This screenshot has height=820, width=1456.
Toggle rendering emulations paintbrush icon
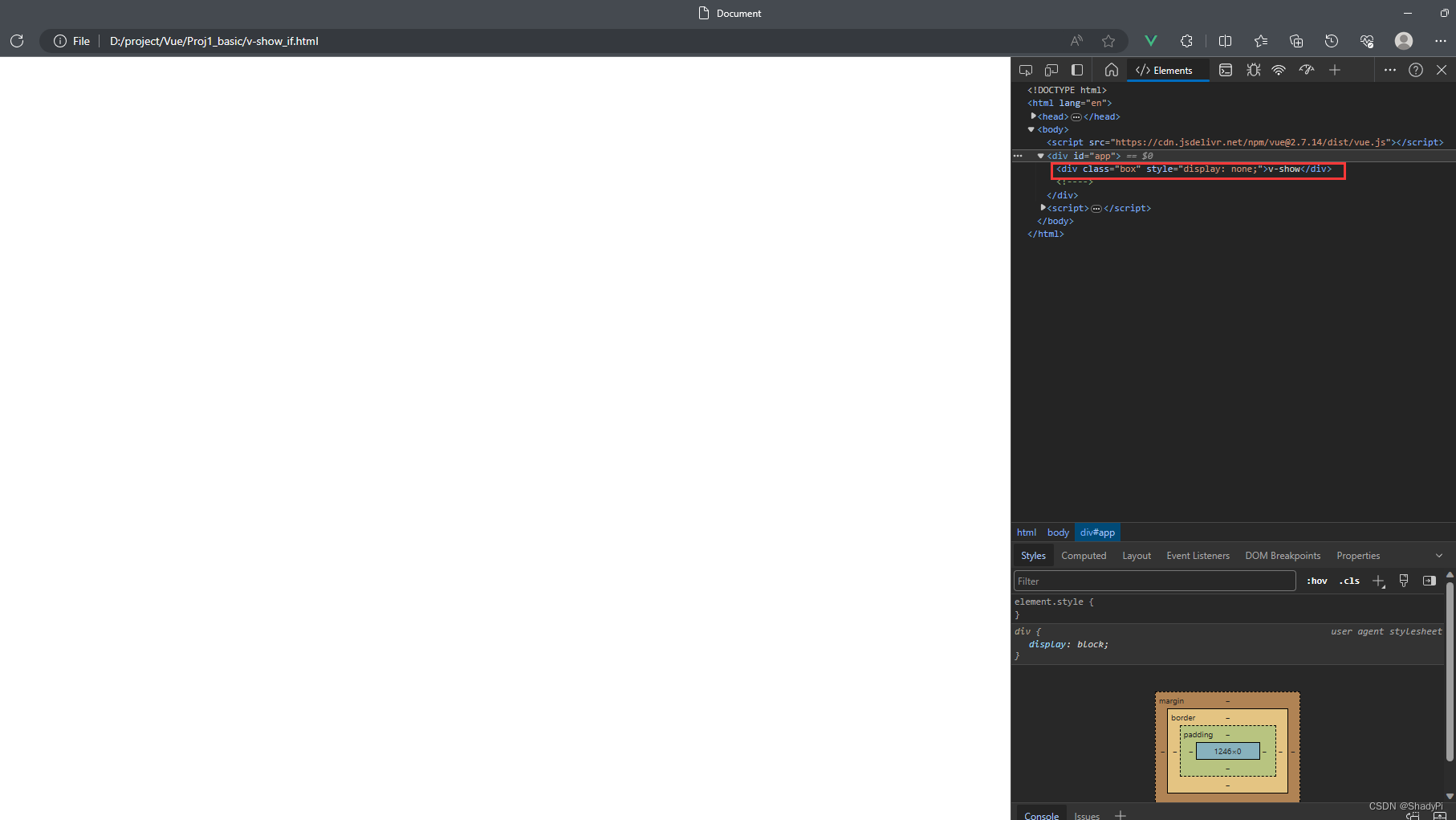coord(1404,581)
